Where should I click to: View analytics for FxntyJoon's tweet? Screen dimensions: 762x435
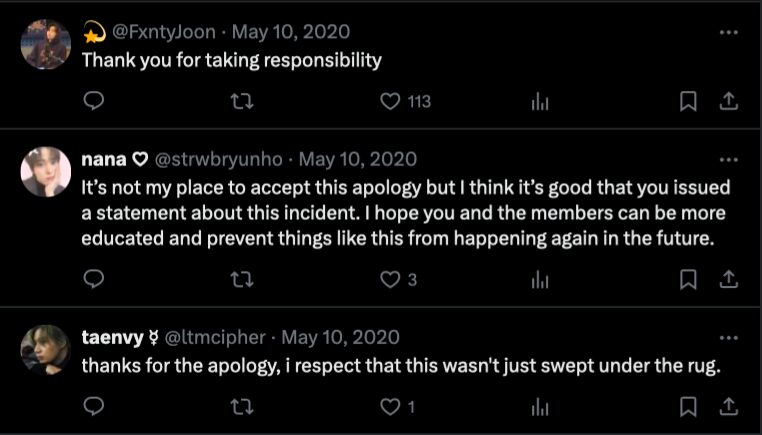(x=539, y=100)
